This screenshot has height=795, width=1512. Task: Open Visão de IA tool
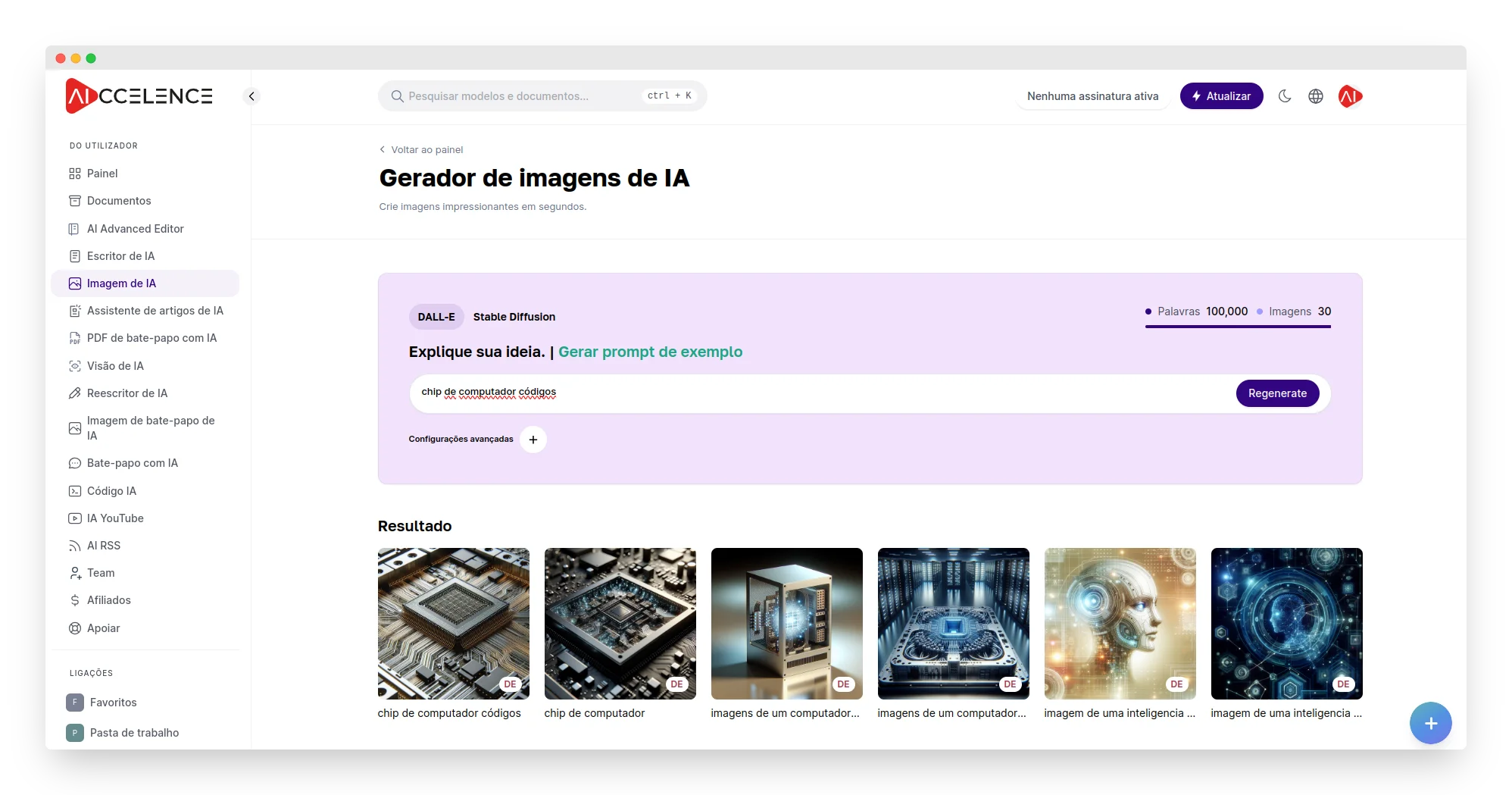click(115, 366)
